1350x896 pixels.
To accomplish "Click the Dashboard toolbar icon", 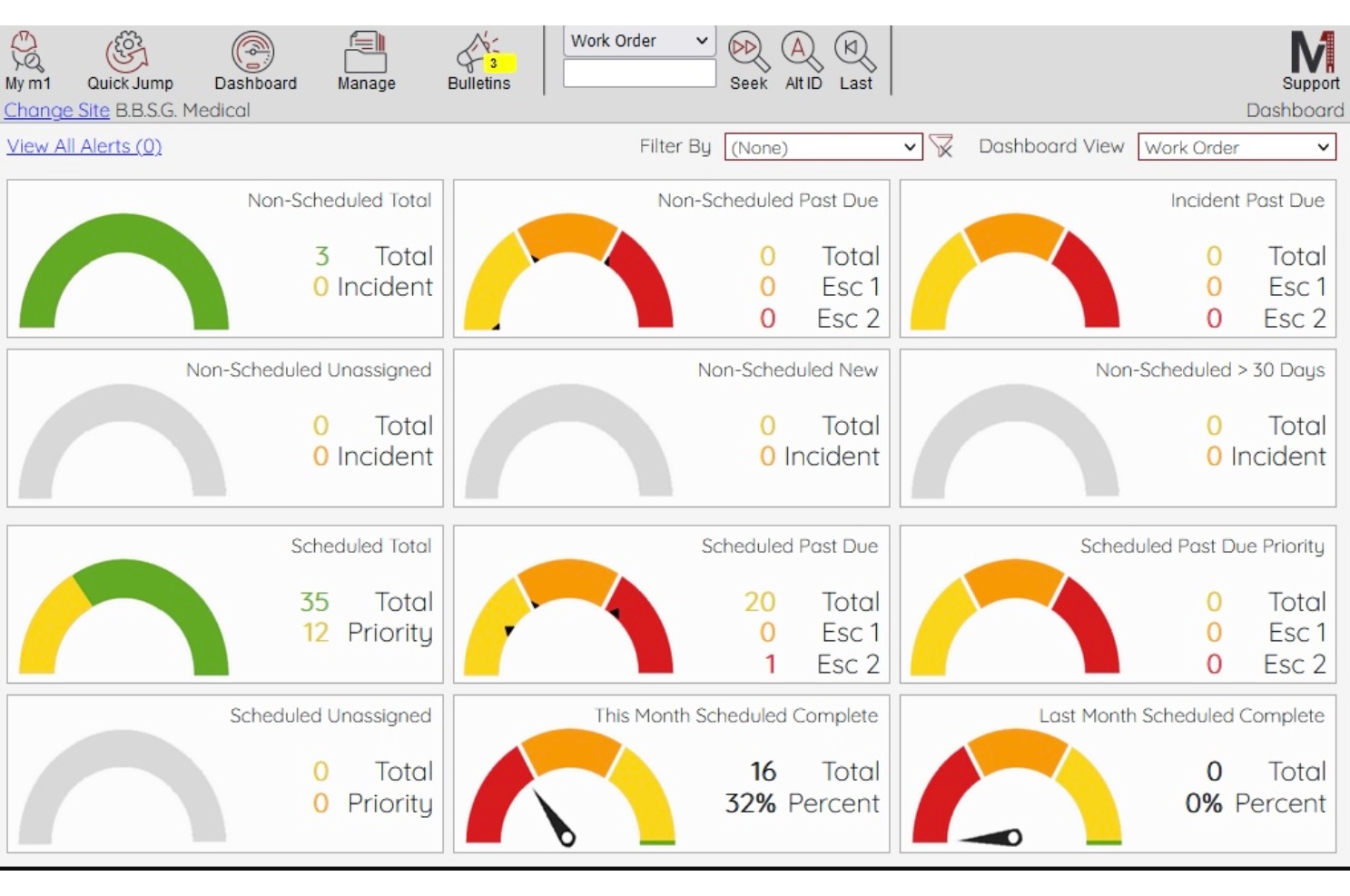I will [x=253, y=53].
